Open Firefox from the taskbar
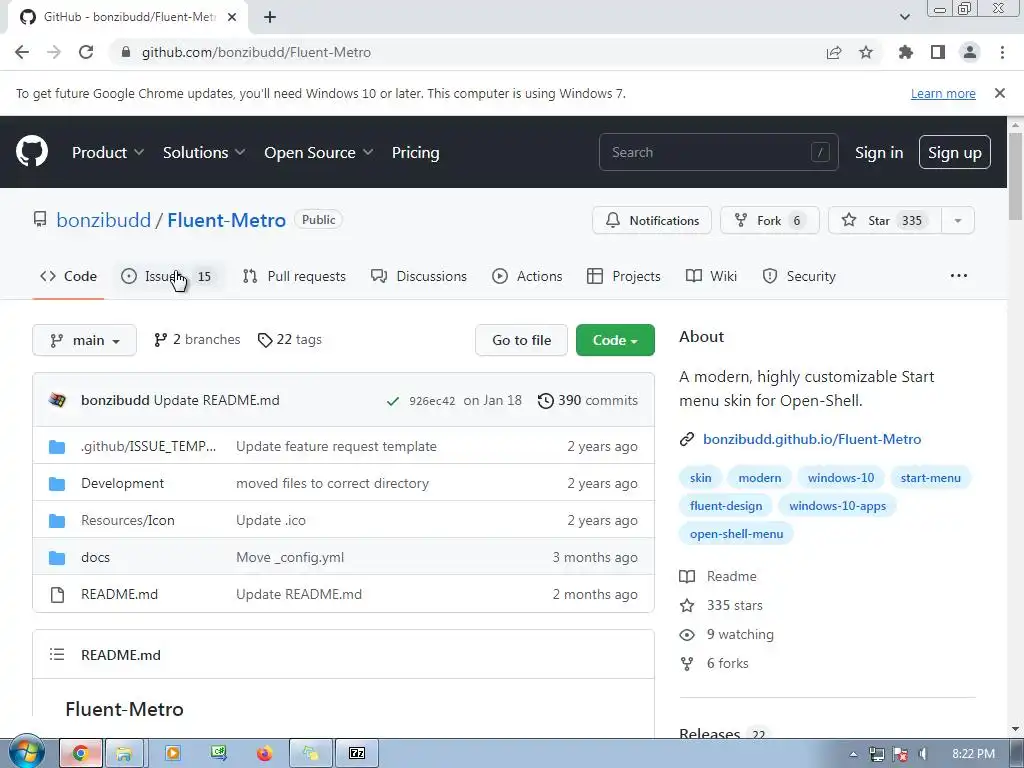 264,754
